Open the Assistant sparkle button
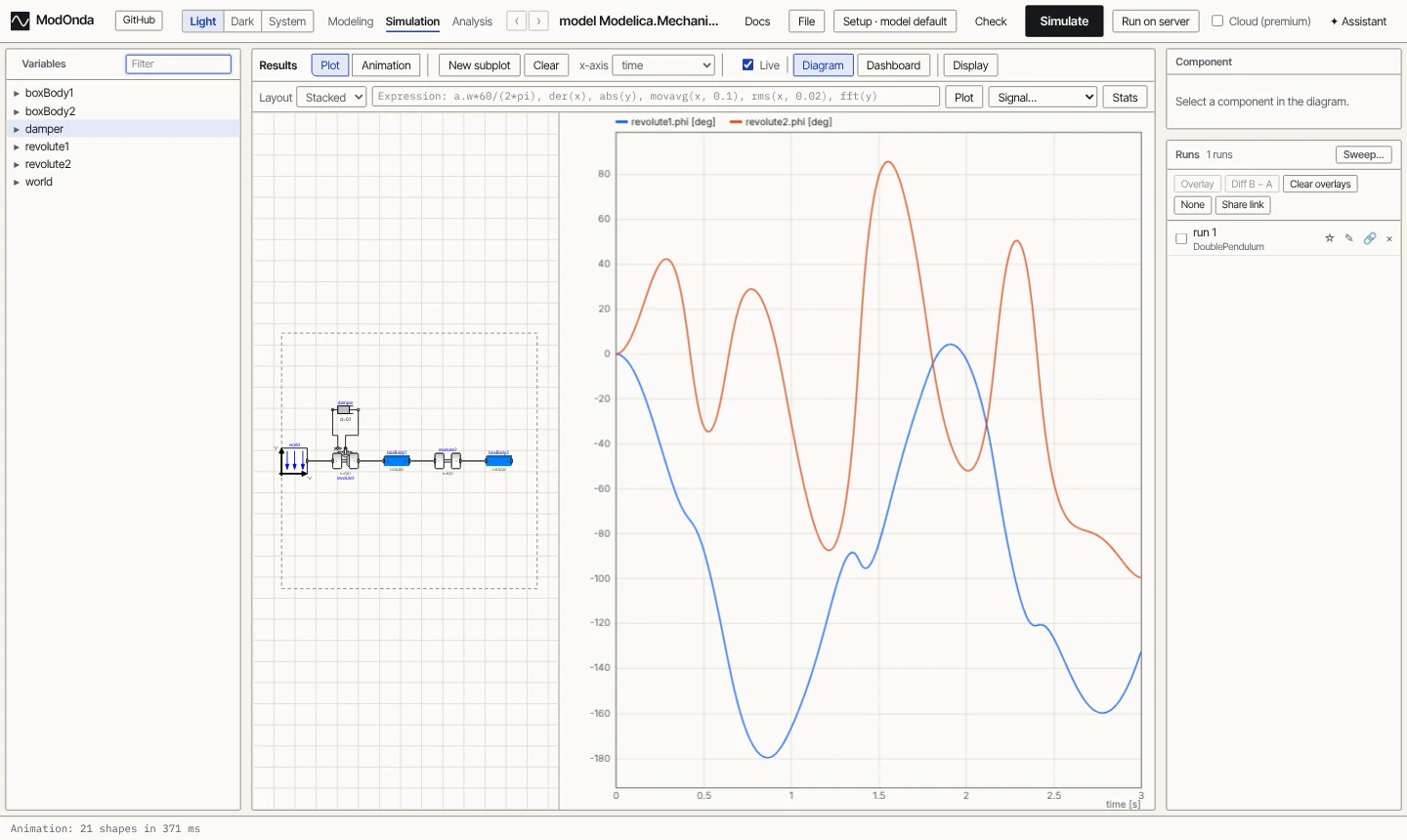The height and width of the screenshot is (840, 1407). (1358, 21)
